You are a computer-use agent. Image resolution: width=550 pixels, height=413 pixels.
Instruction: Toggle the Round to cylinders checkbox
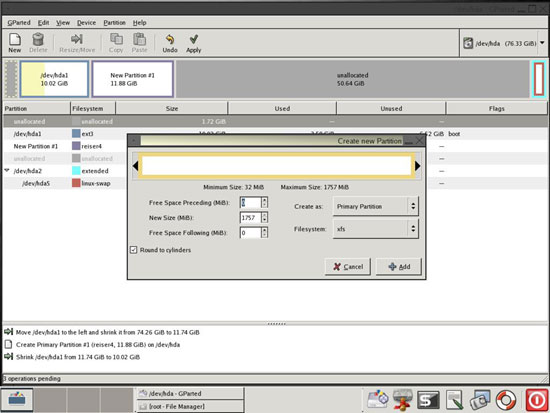tap(133, 250)
